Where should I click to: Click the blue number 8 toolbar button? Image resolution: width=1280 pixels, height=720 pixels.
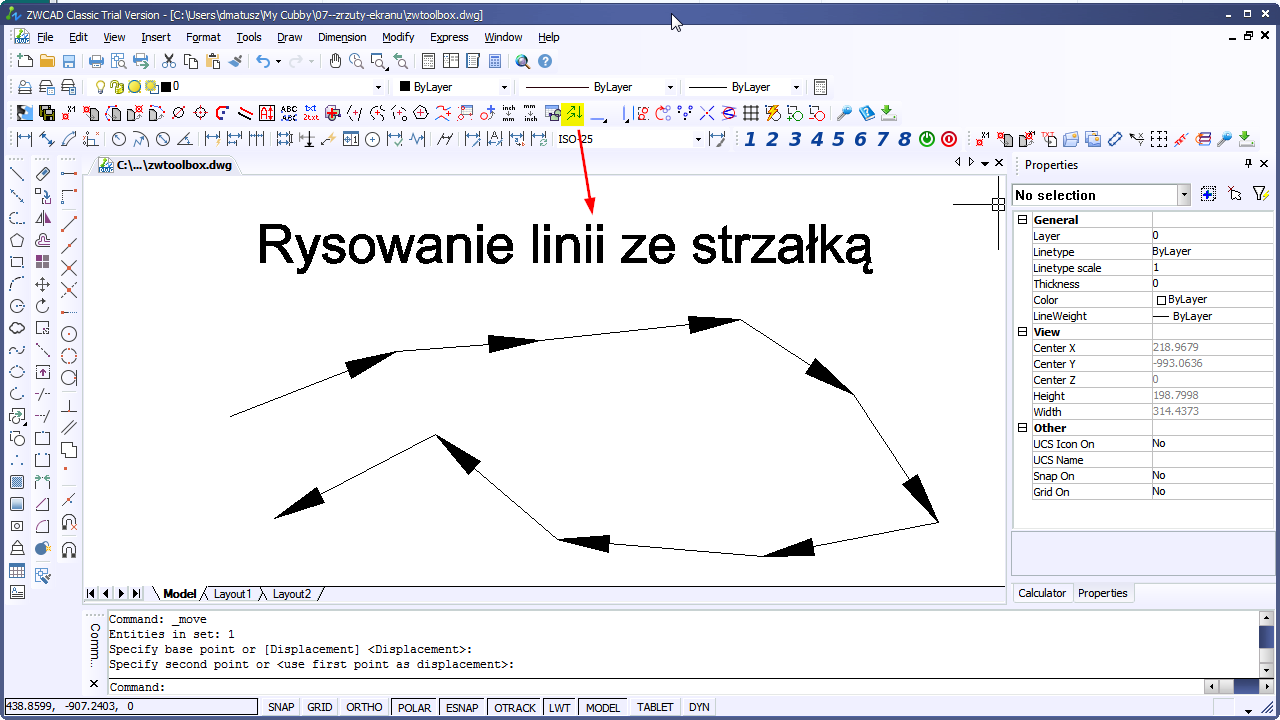[x=904, y=139]
